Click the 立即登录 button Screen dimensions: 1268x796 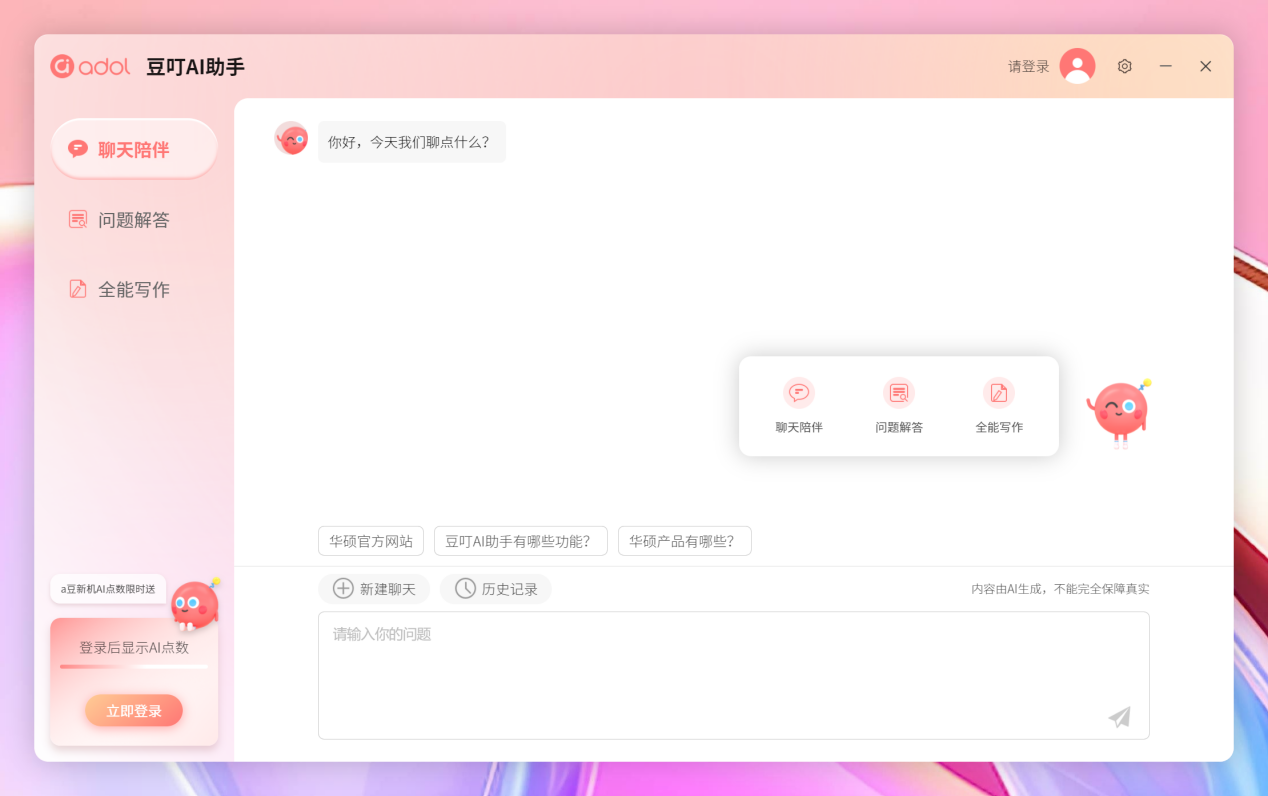pyautogui.click(x=134, y=711)
